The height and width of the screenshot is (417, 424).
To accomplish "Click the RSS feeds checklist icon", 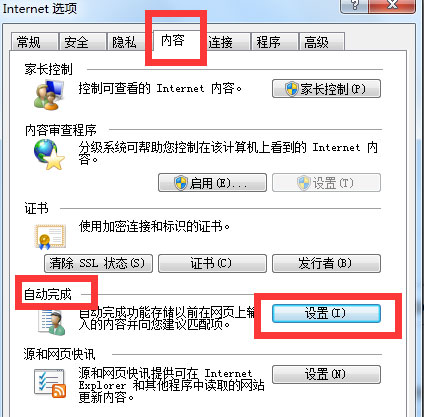I will coord(50,383).
